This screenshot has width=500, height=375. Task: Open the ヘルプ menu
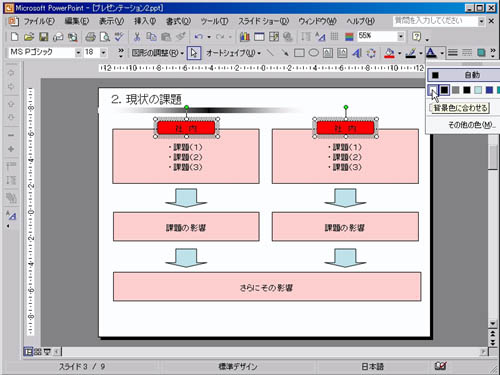pos(360,21)
